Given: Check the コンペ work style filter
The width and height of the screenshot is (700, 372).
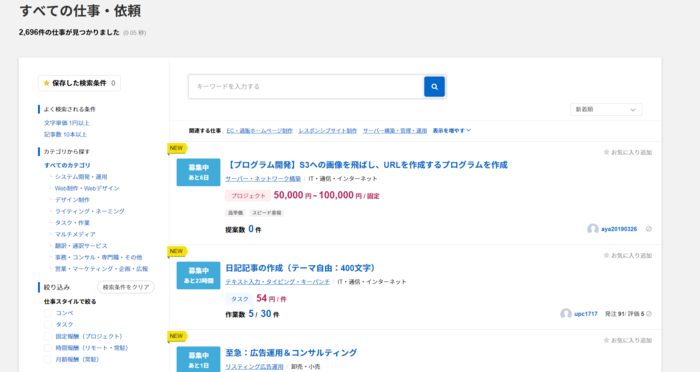Looking at the screenshot, I should point(48,313).
